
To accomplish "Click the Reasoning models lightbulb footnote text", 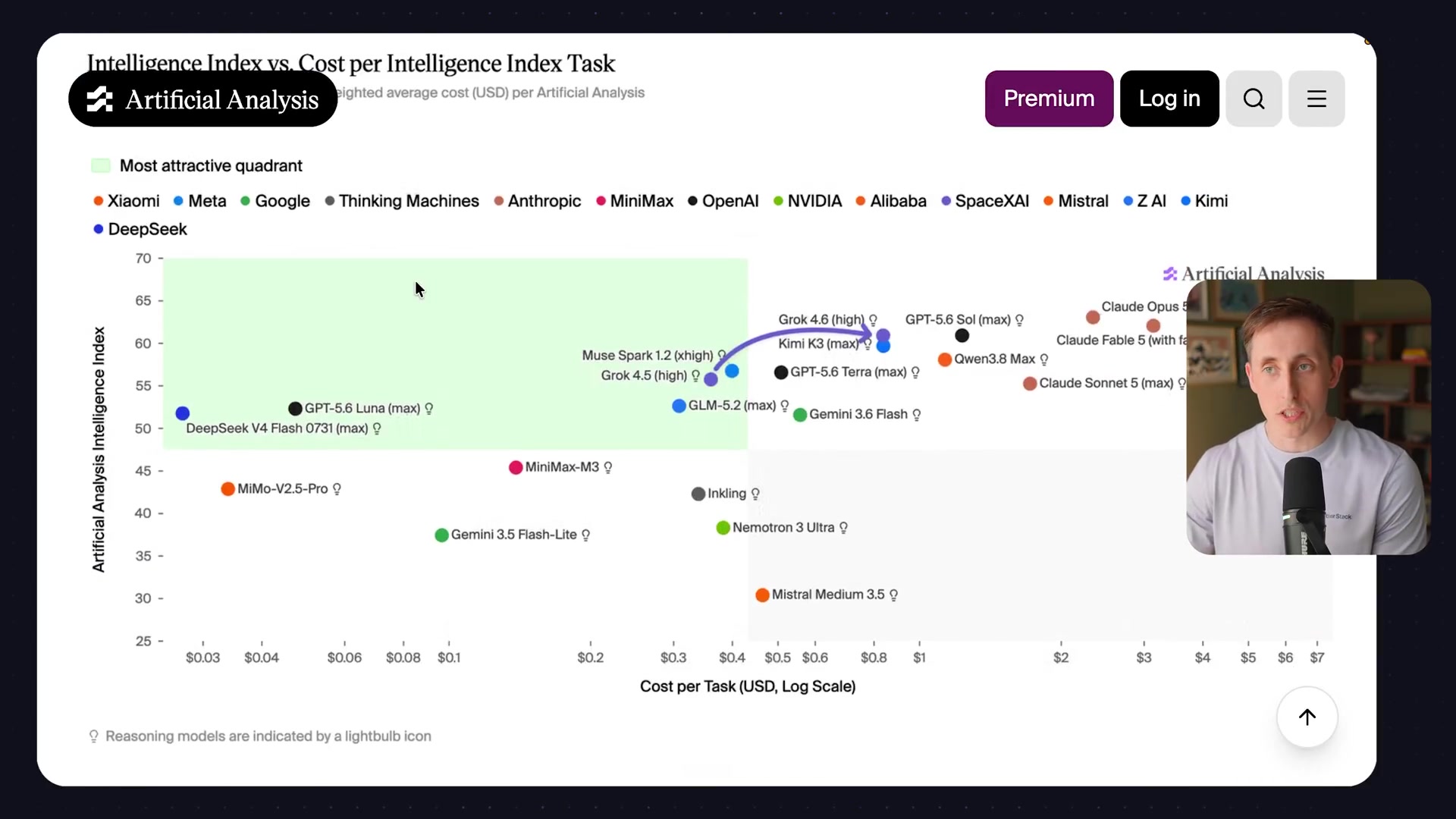I will tap(268, 736).
